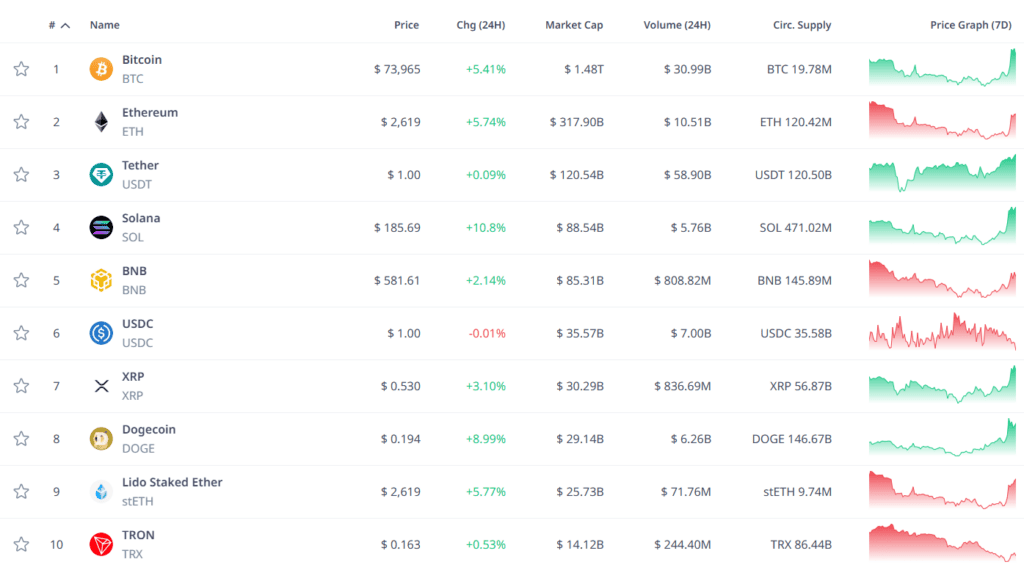Screen dimensions: 1024x570
Task: Click the TRON logo icon
Action: click(x=101, y=545)
